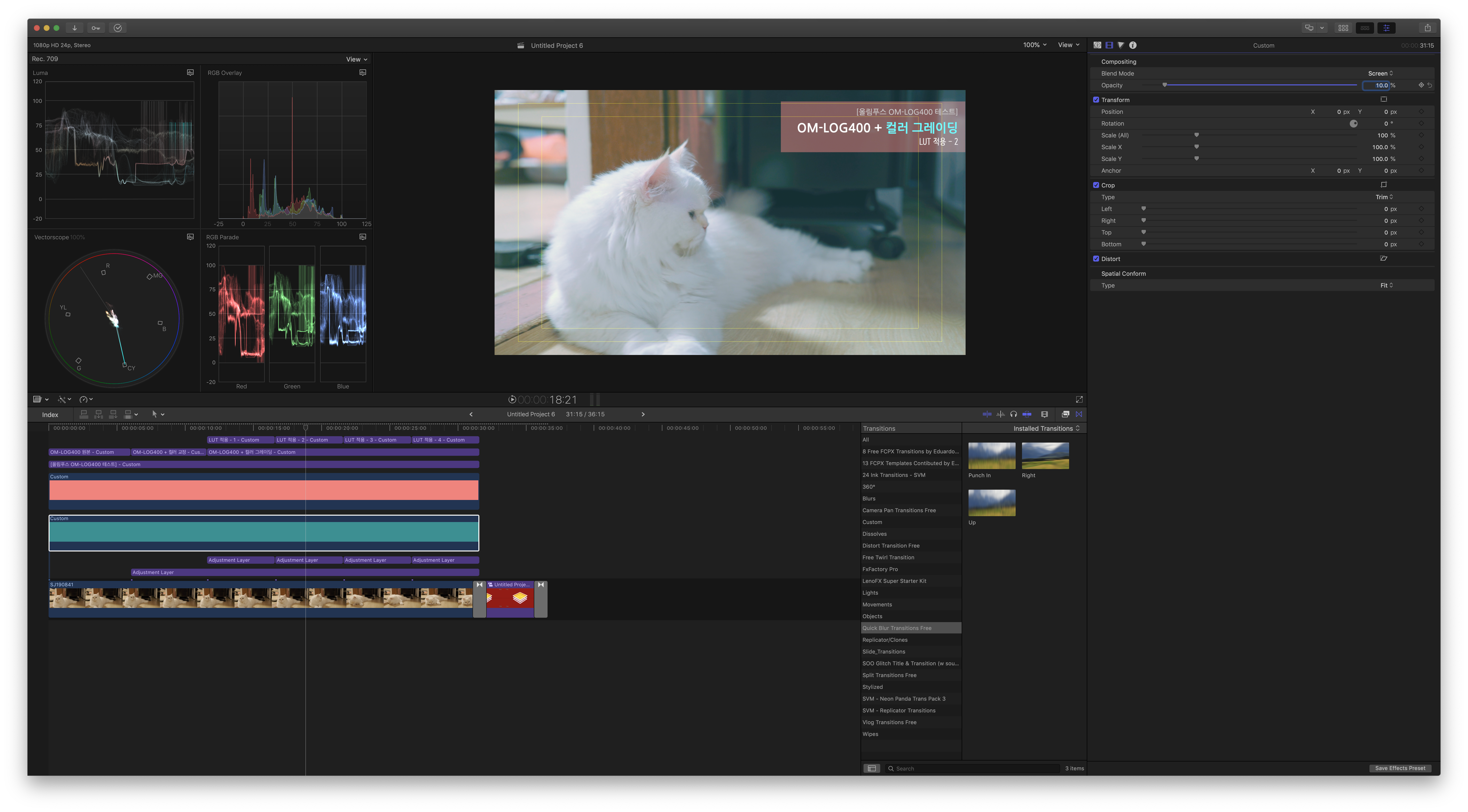This screenshot has height=812, width=1468.
Task: Open the info inspector icon
Action: point(1133,45)
